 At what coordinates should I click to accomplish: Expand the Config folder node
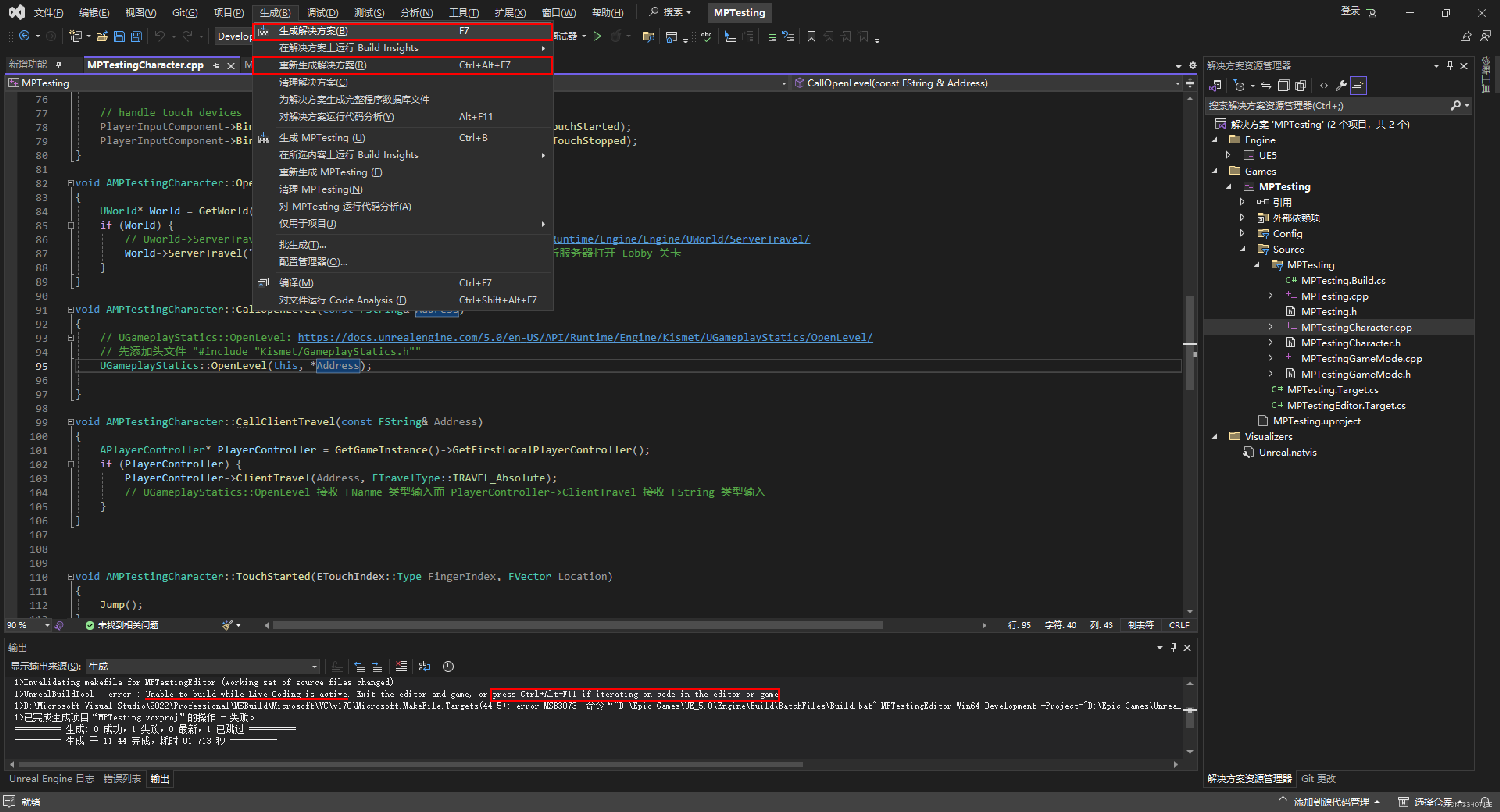(1243, 233)
